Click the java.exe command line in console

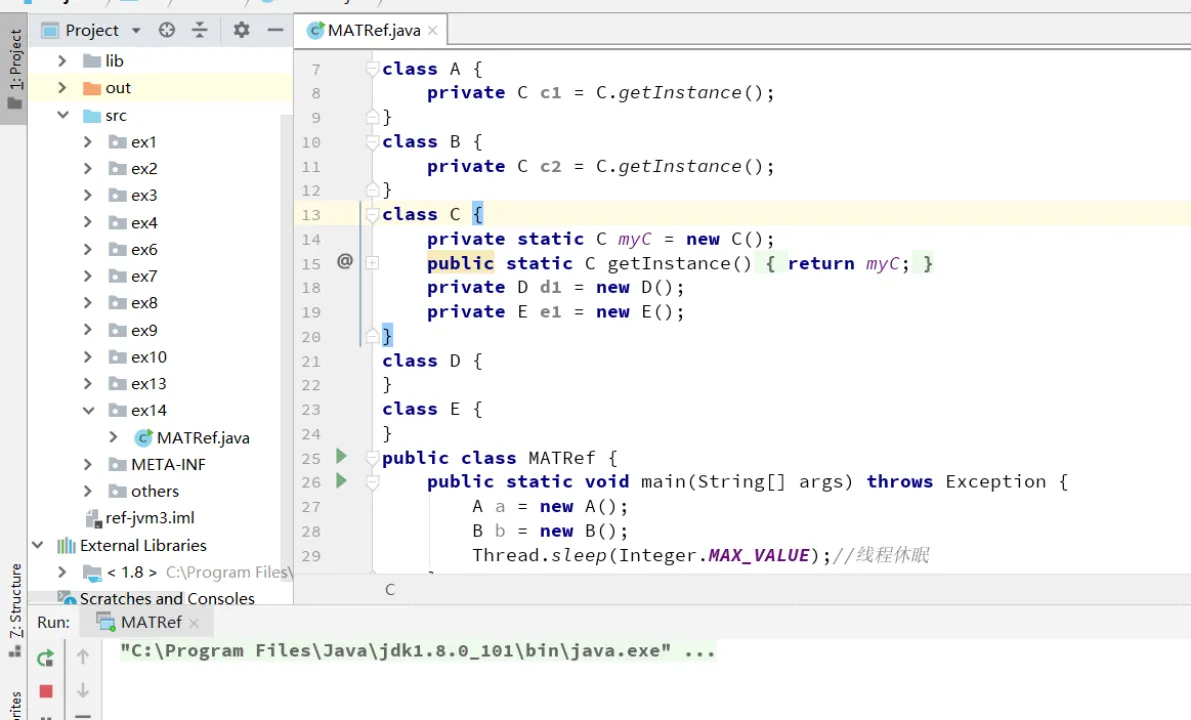click(x=418, y=651)
